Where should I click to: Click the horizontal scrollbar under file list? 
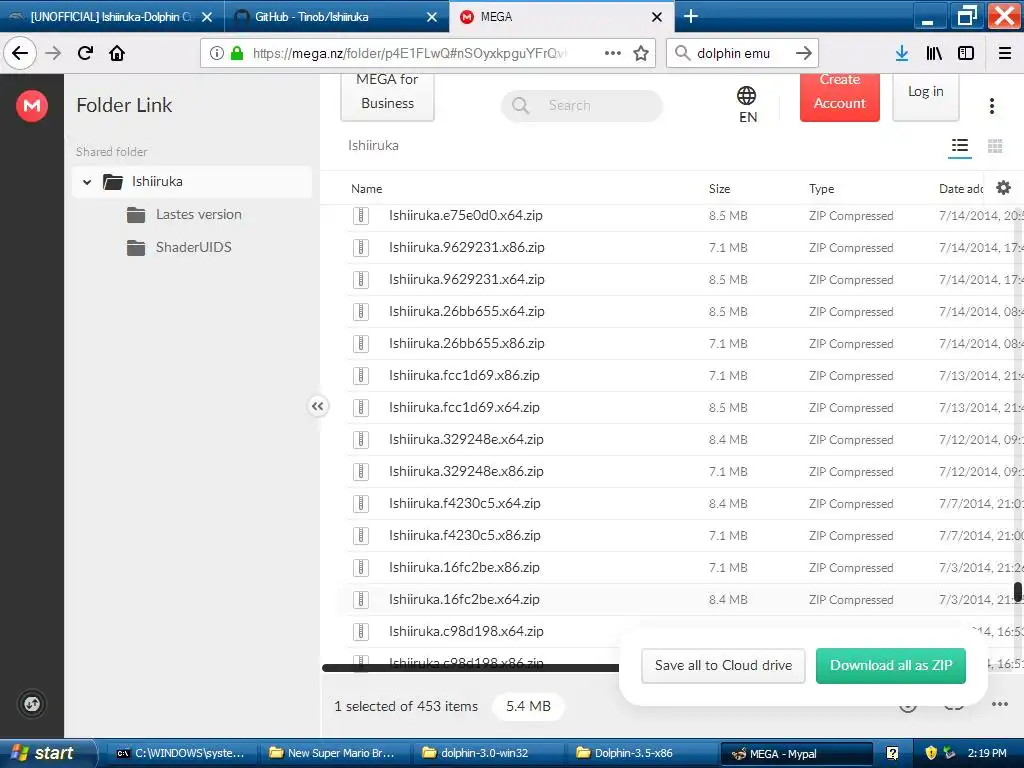point(470,667)
